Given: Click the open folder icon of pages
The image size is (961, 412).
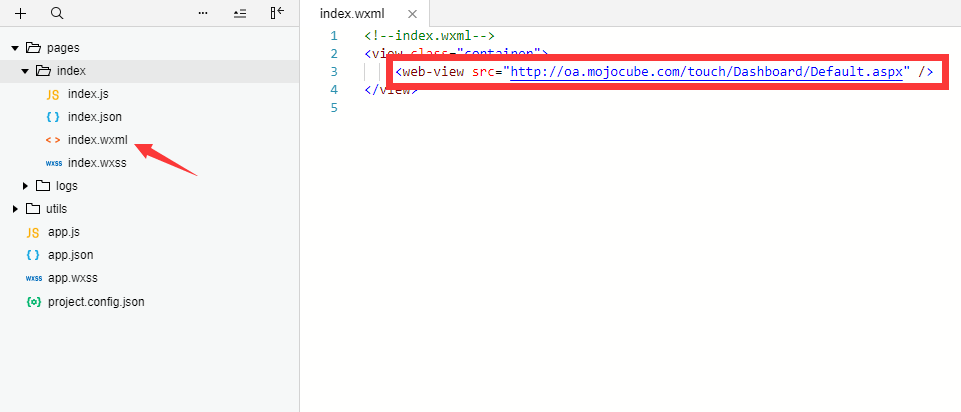Looking at the screenshot, I should pos(33,48).
